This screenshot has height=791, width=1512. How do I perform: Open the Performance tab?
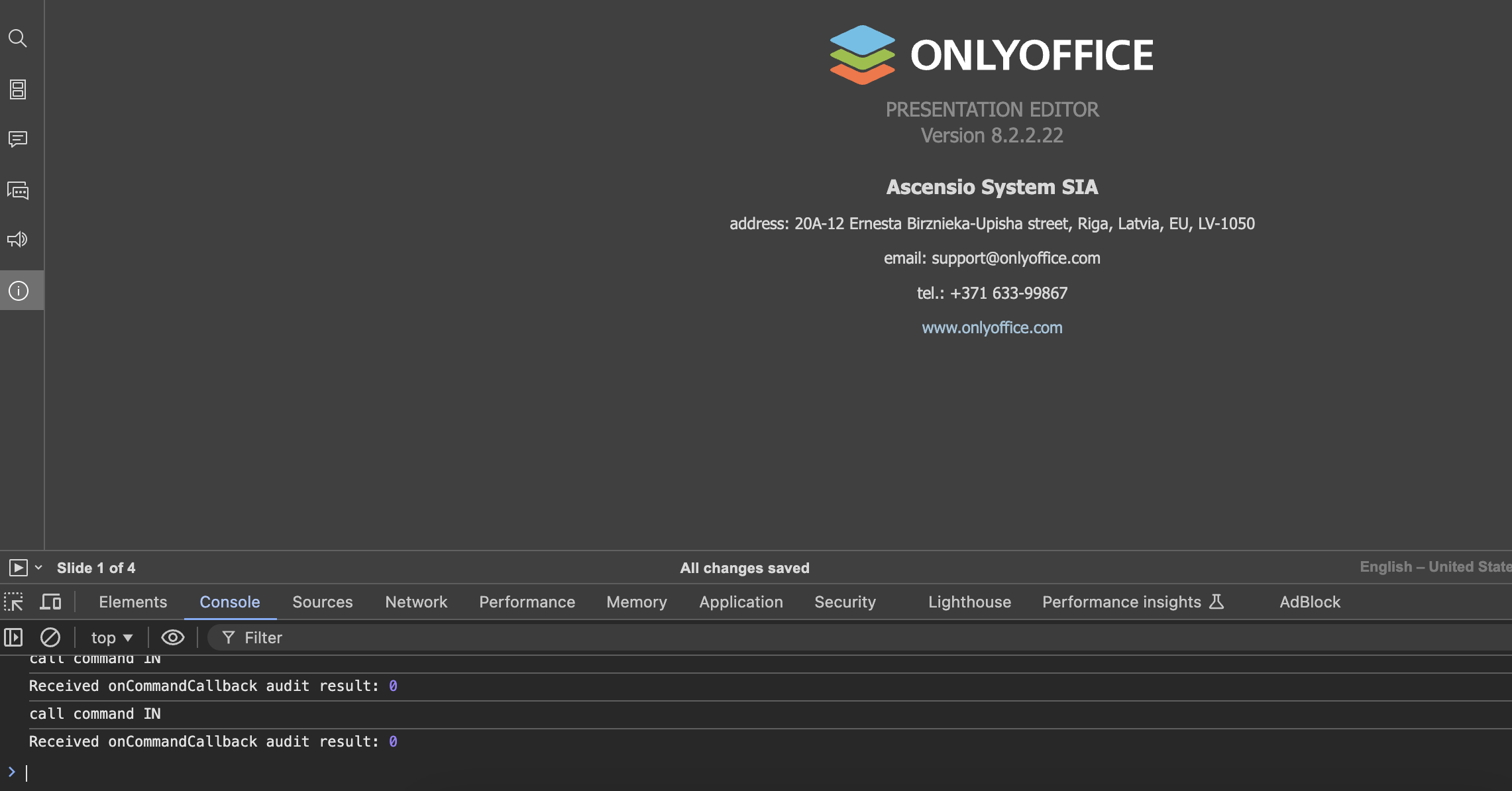(527, 602)
